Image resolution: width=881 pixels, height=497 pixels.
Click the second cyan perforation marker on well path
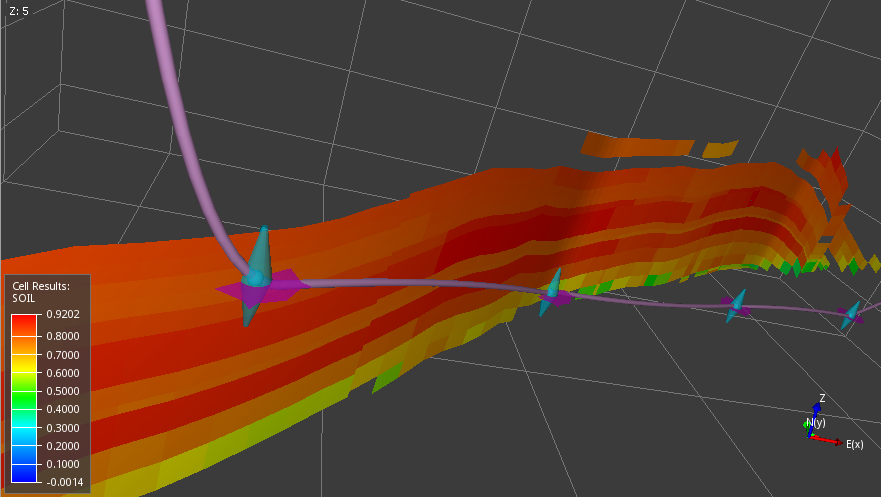[x=551, y=291]
